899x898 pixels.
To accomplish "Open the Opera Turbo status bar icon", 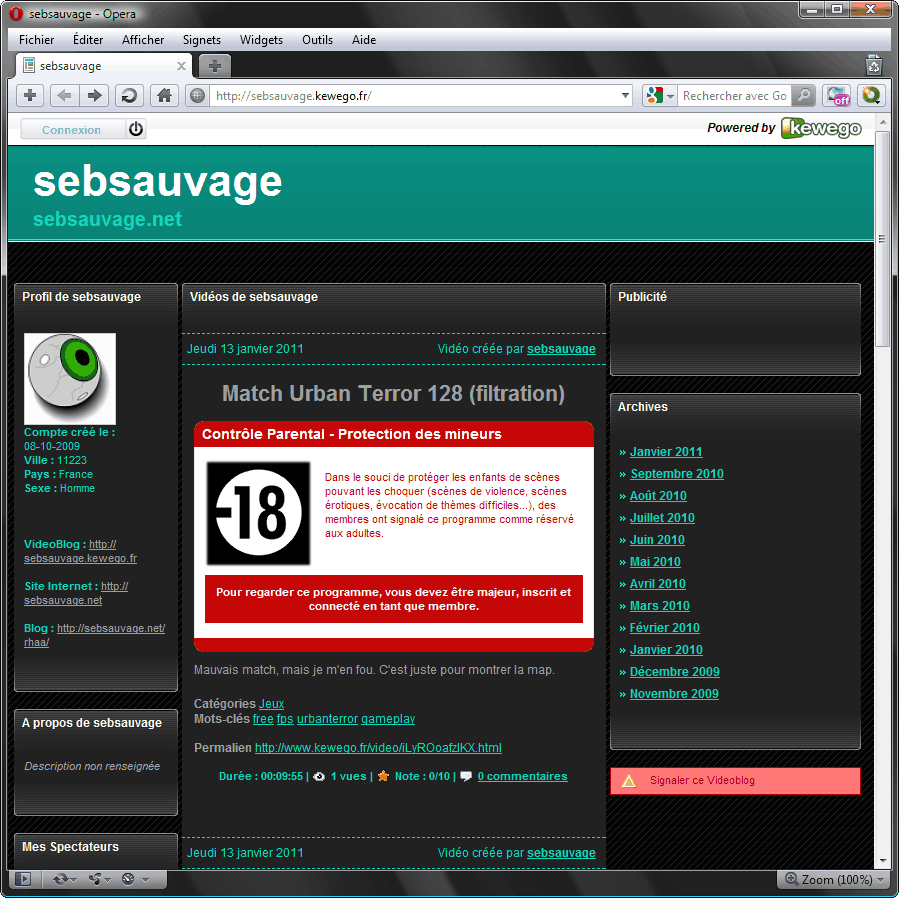I will click(128, 879).
